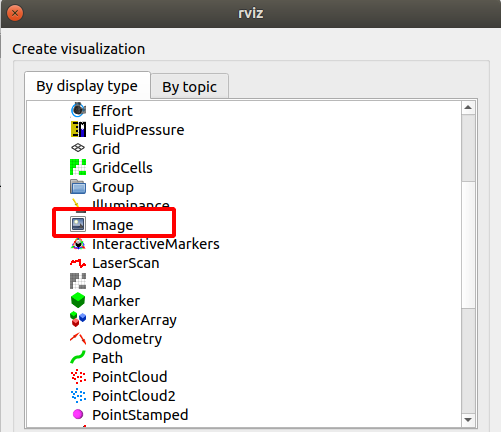This screenshot has height=432, width=502.
Task: Click the Effort display type icon
Action: coord(78,110)
